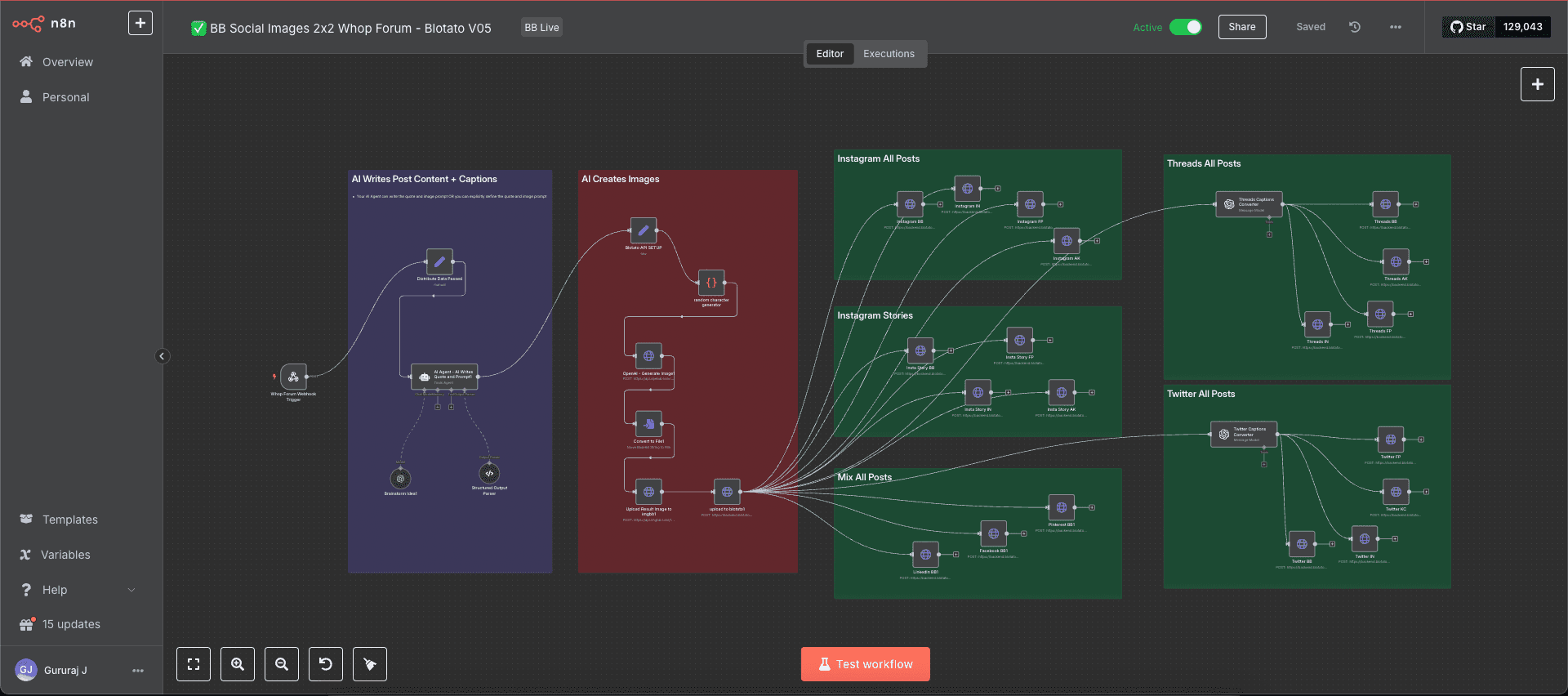Add a node with canvas plus button
Viewport: 1568px width, 696px height.
(1537, 84)
